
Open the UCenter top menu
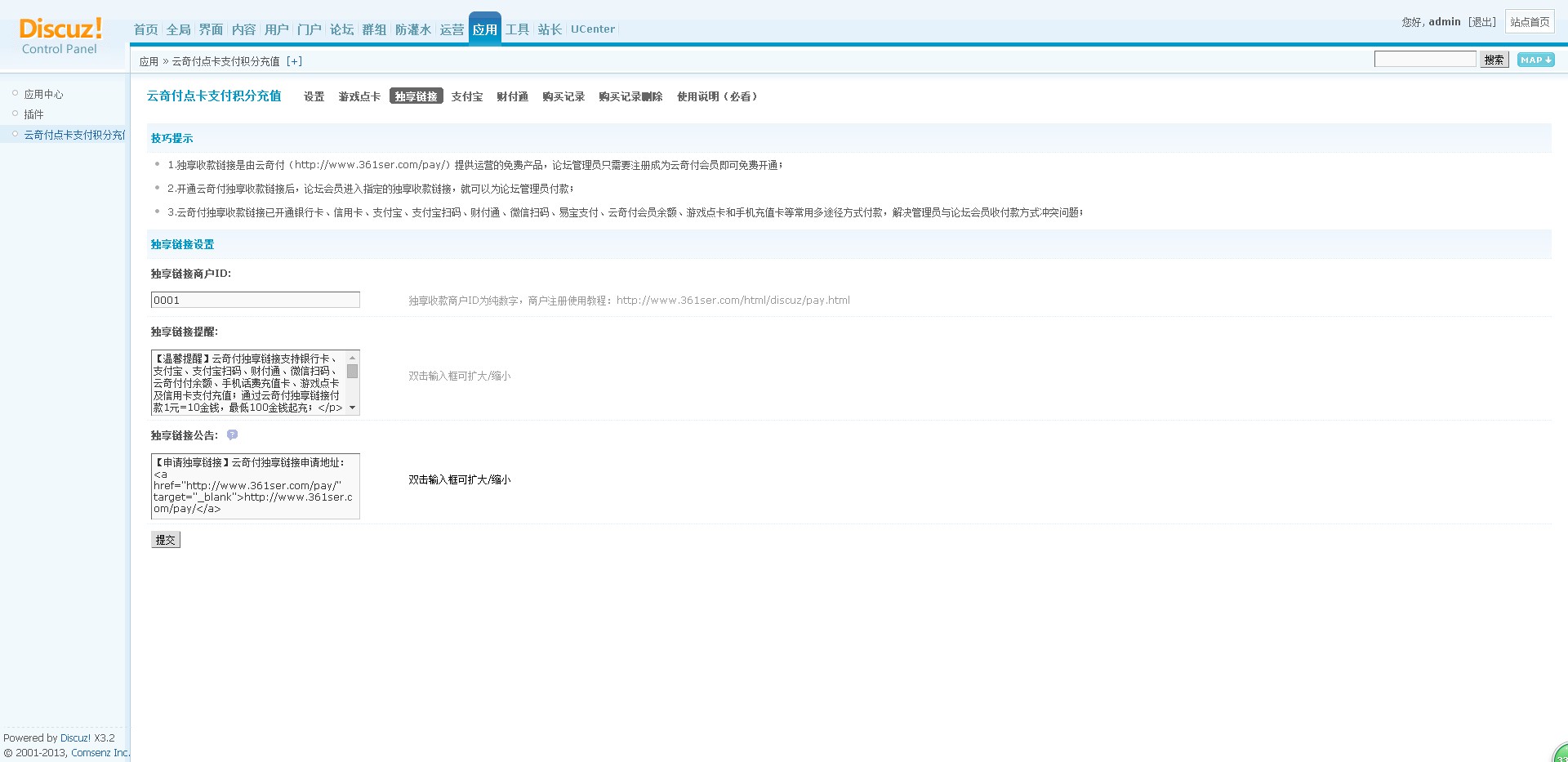593,29
